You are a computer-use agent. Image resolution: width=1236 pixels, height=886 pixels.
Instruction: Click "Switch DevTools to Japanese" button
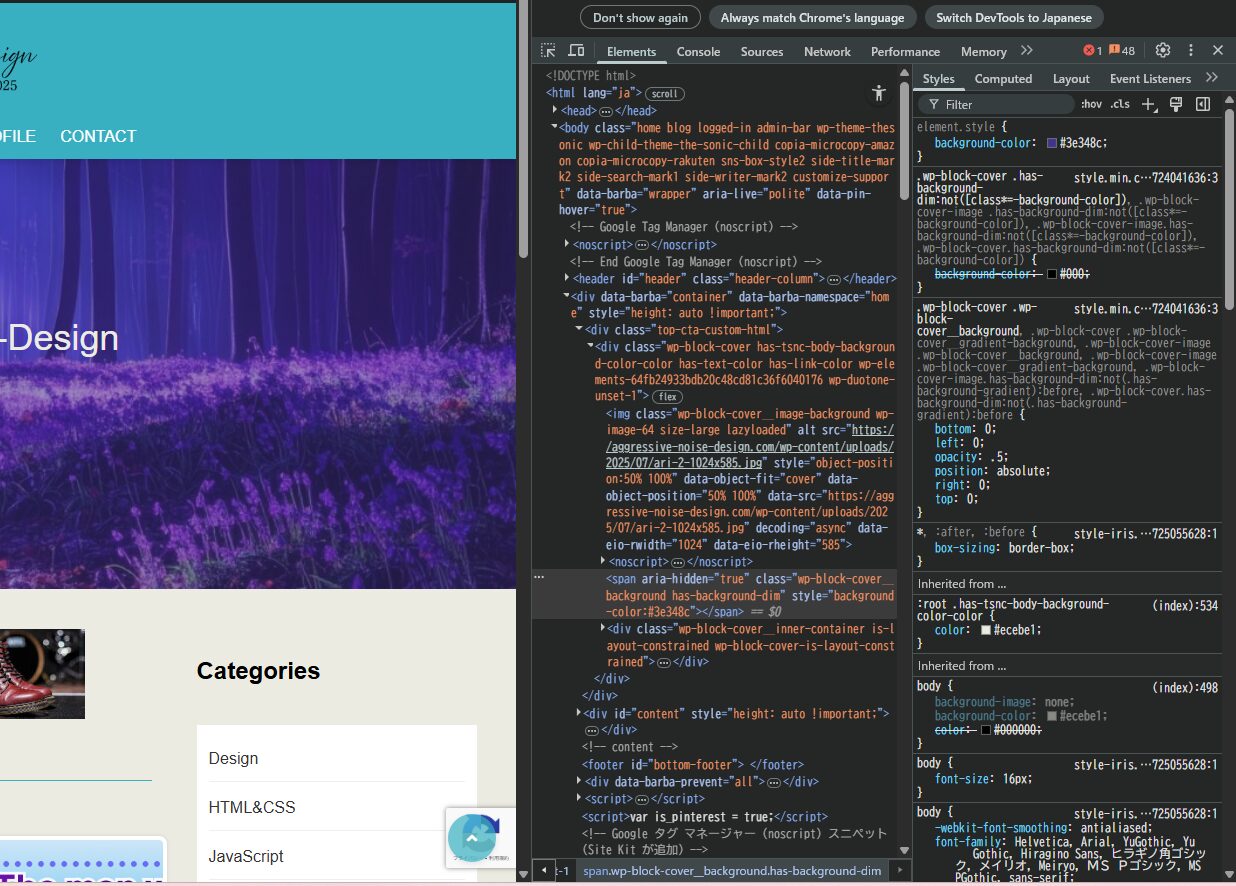tap(1014, 18)
